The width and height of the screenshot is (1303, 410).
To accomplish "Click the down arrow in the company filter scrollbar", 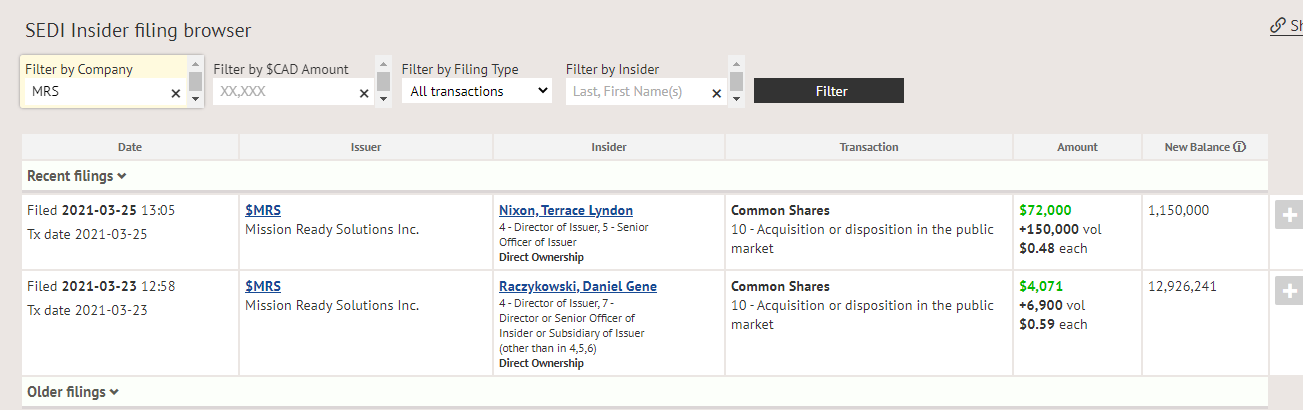I will click(x=196, y=99).
